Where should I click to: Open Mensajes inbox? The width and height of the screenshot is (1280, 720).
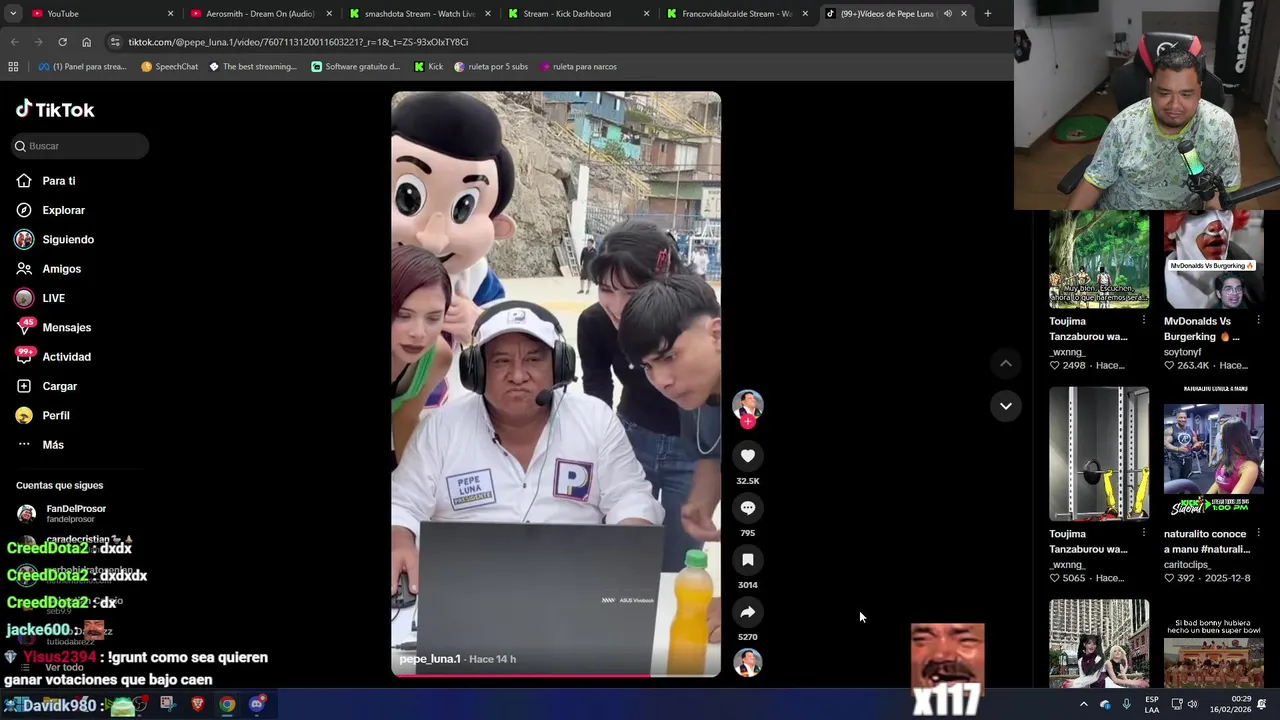click(x=66, y=327)
